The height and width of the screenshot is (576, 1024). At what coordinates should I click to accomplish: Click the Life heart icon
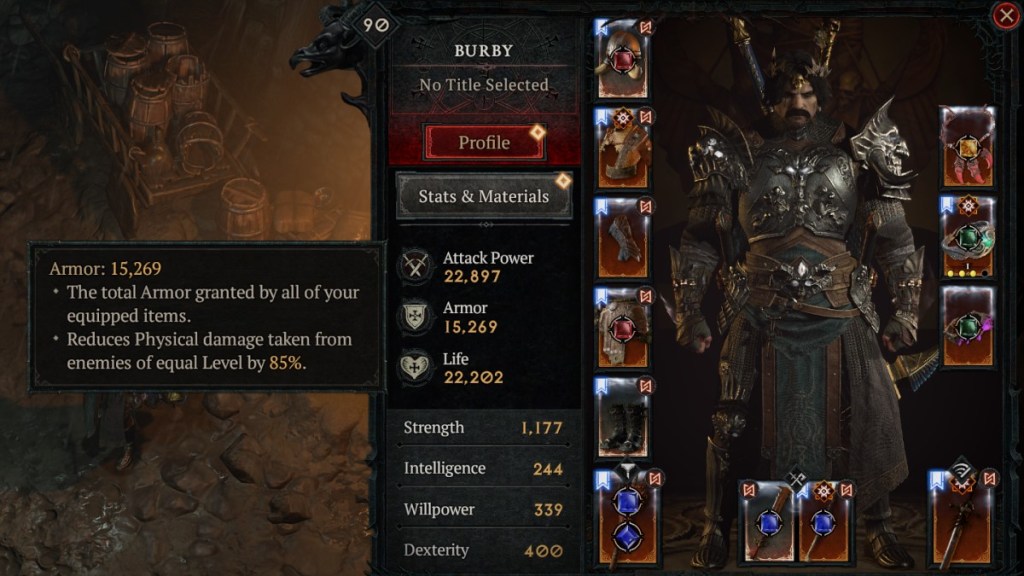[x=415, y=367]
